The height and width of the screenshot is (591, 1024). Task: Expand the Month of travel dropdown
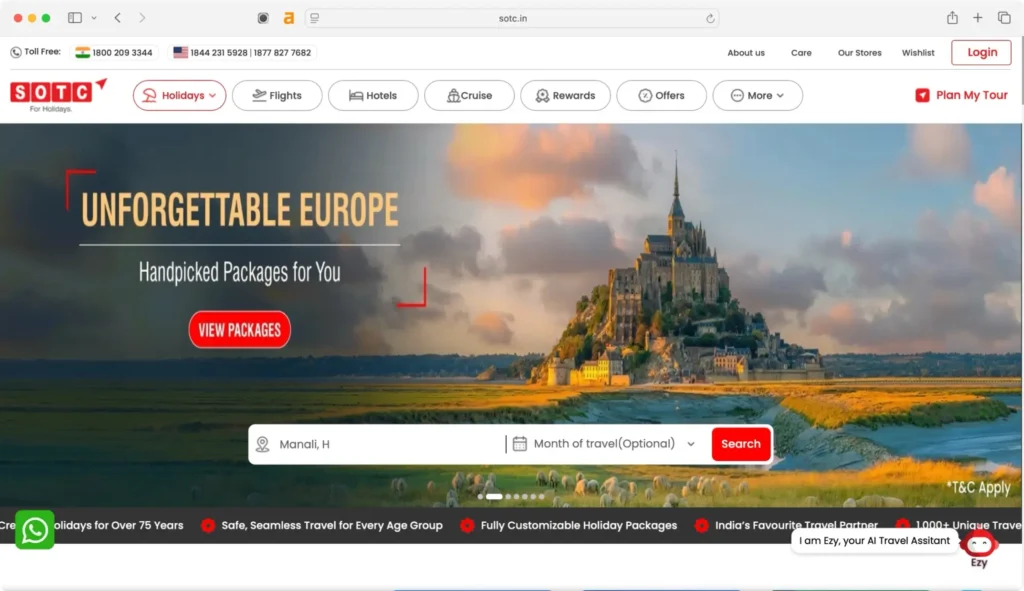691,443
